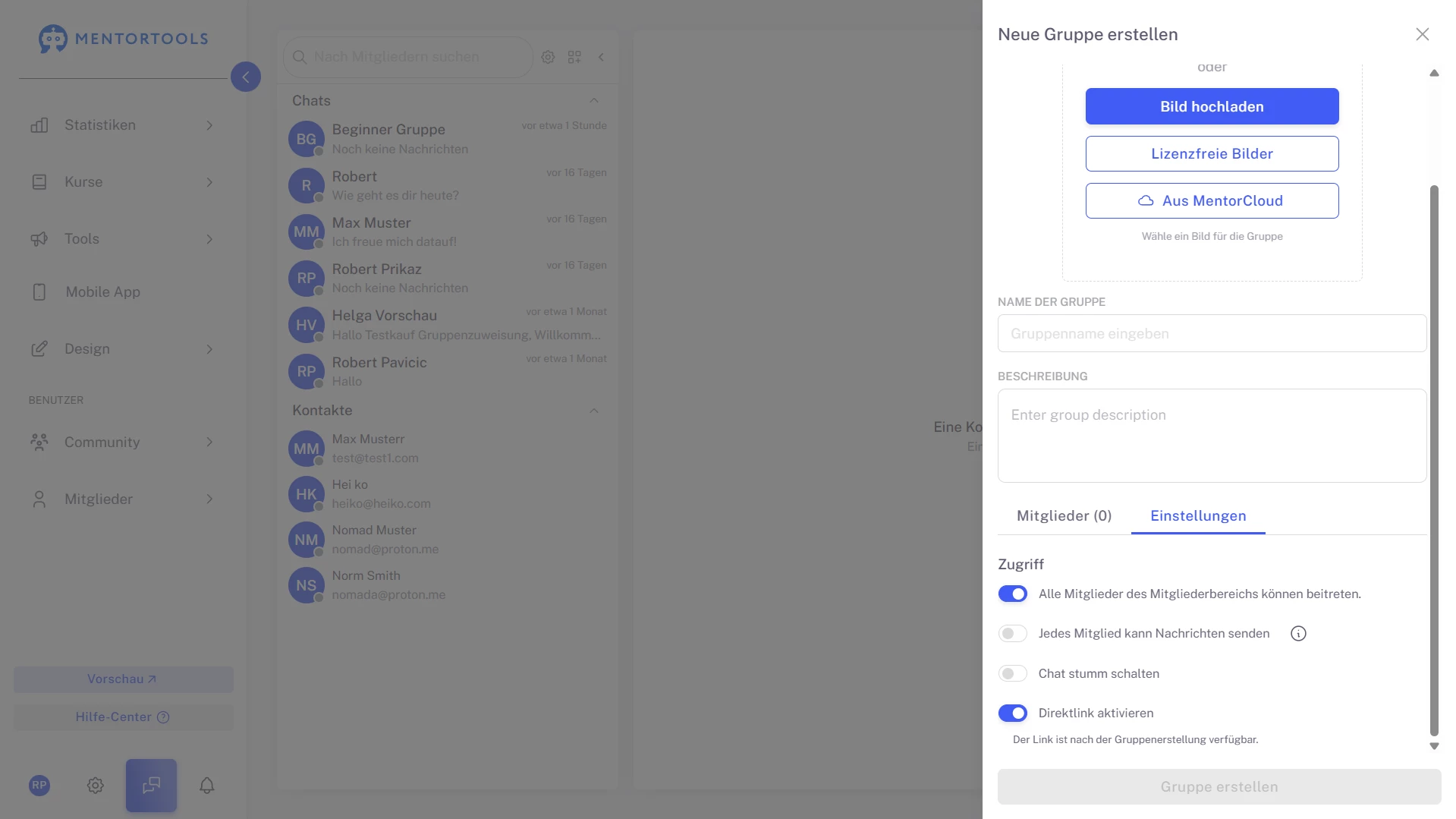Close the Neue Gruppe erstellen panel

click(1422, 34)
